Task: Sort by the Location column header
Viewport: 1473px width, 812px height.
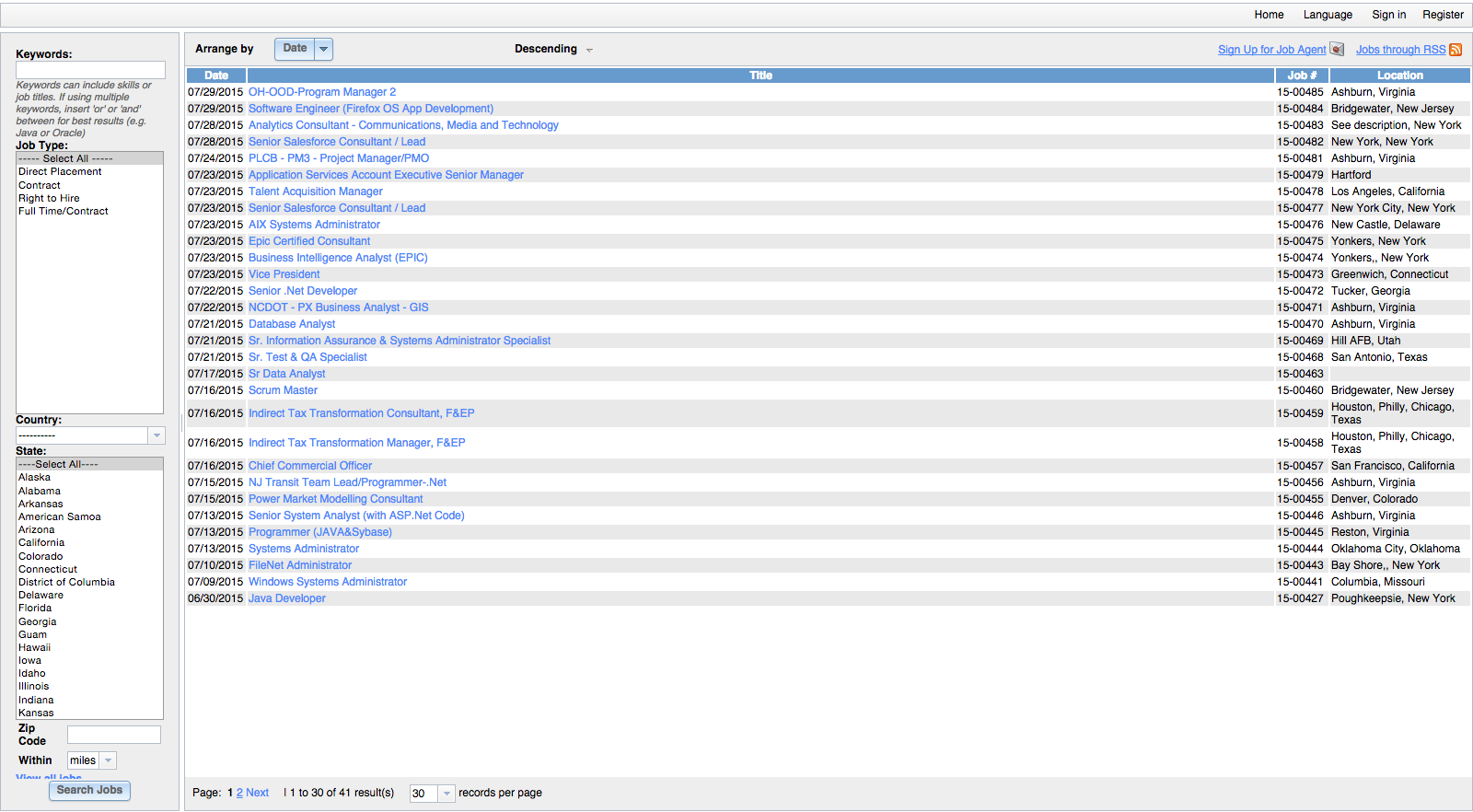Action: (1399, 75)
